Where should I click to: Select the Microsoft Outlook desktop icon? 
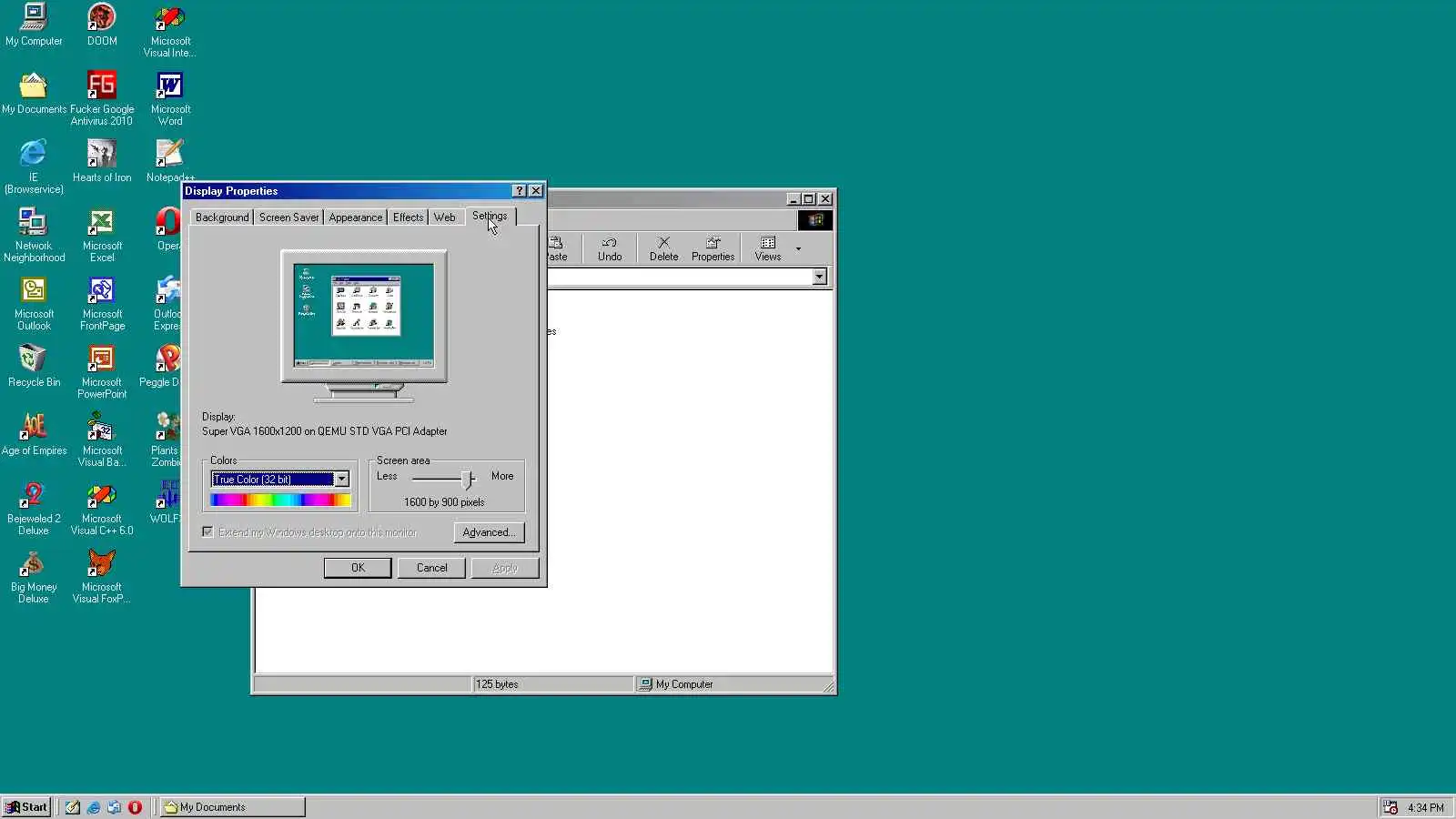coord(34,304)
